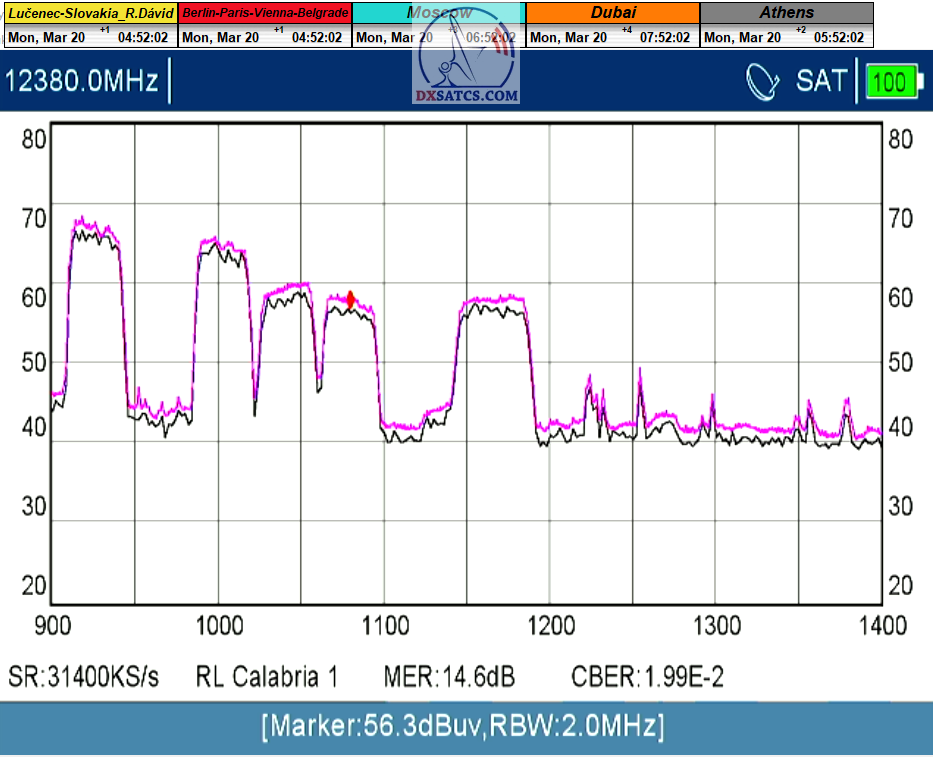Screen dimensions: 933x757
Task: Click the SAT mode label
Action: coord(821,81)
